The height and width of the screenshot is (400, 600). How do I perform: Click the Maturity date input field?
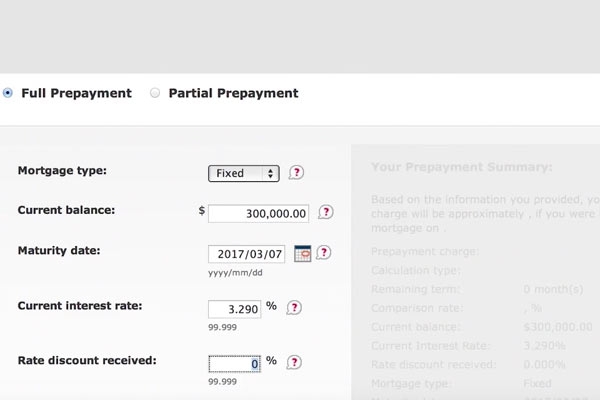coord(247,254)
